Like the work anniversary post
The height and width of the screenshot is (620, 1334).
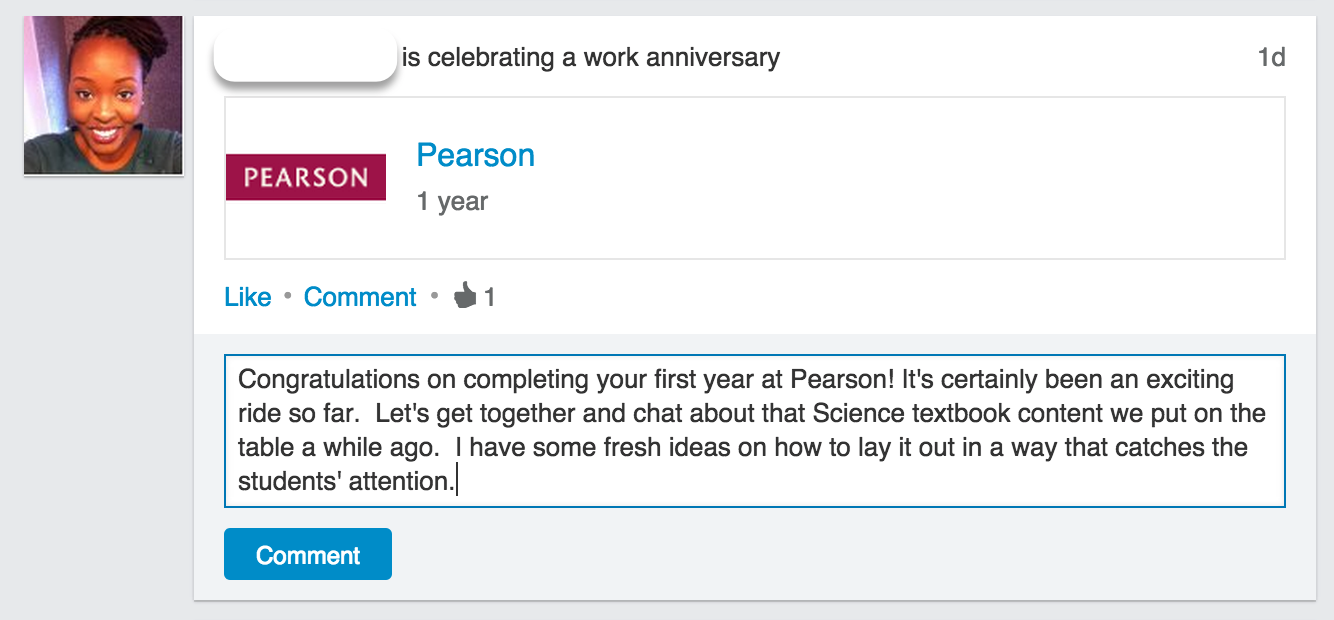(247, 297)
